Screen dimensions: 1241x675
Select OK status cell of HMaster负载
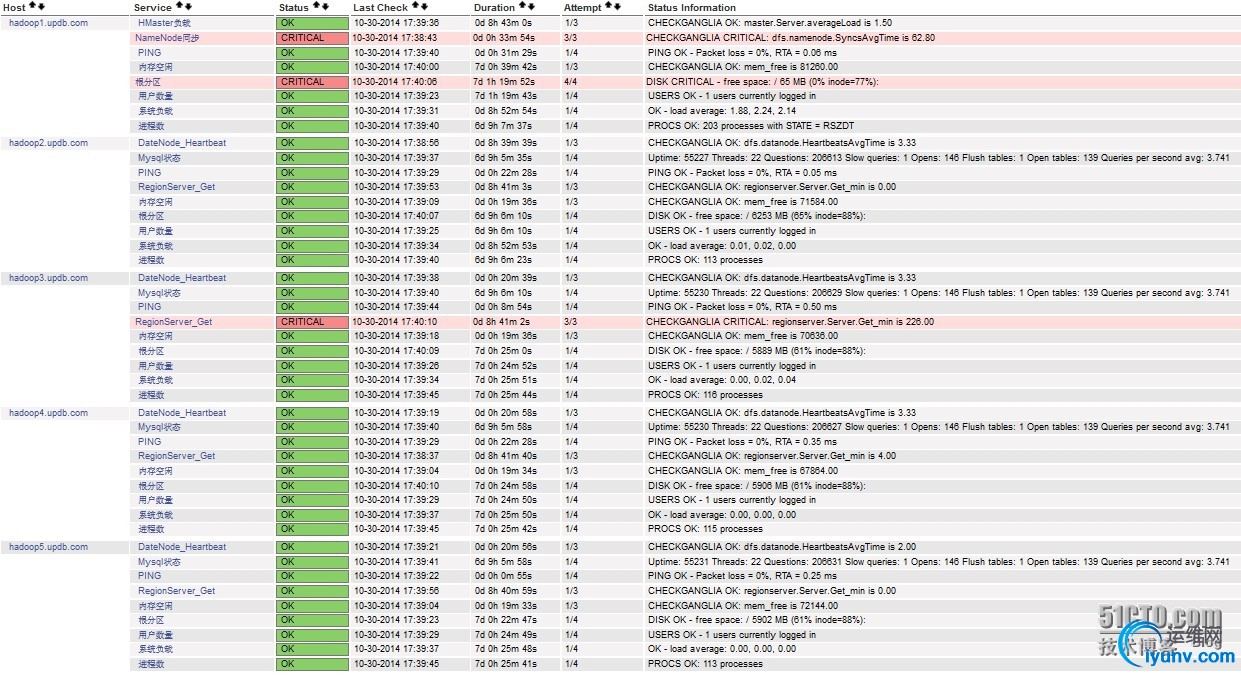[x=313, y=22]
